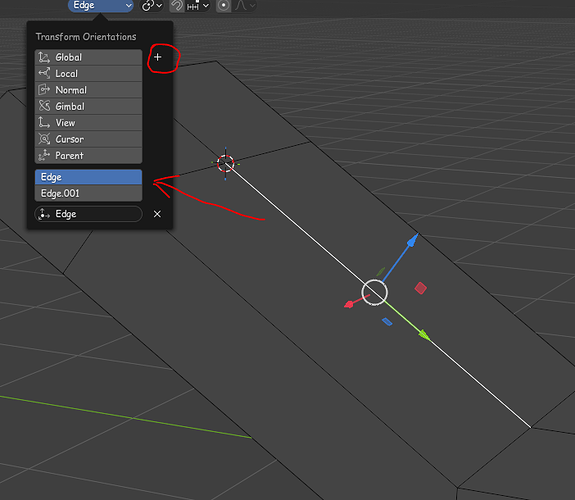Select the Cursor orientation
This screenshot has height=500, width=575.
click(88, 139)
